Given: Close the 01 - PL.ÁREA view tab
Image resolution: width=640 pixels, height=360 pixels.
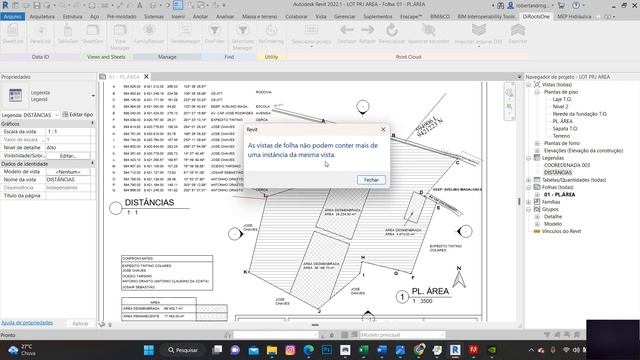Looking at the screenshot, I should [146, 76].
